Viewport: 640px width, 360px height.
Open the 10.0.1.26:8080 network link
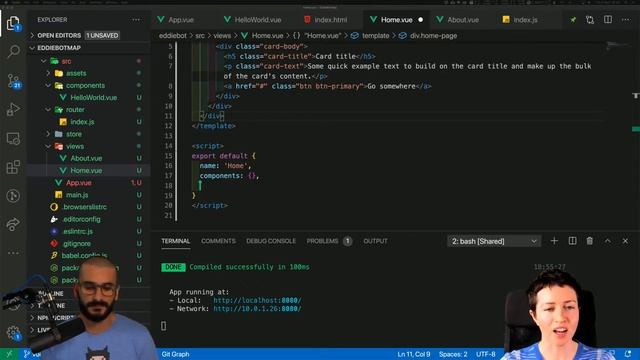[x=257, y=309]
